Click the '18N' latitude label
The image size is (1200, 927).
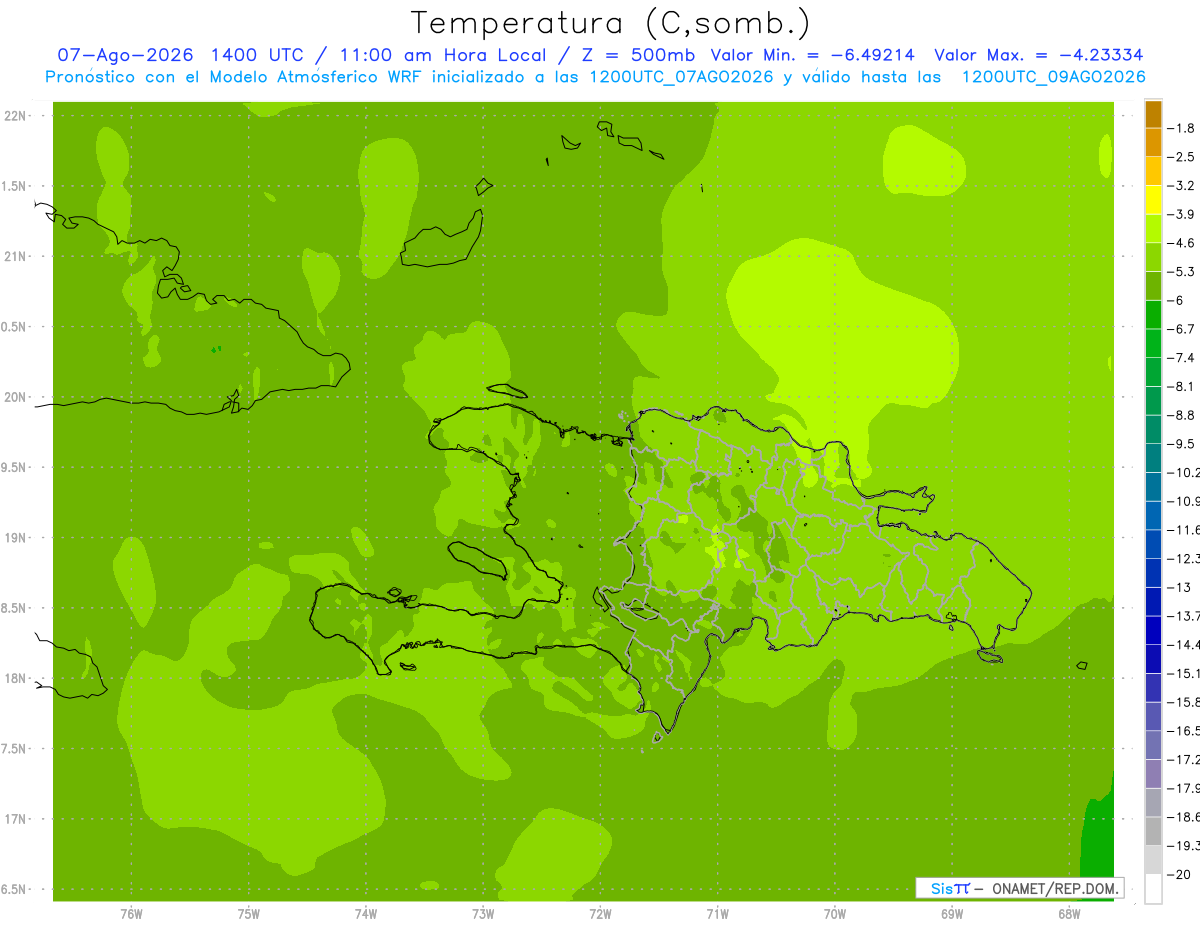coord(16,679)
